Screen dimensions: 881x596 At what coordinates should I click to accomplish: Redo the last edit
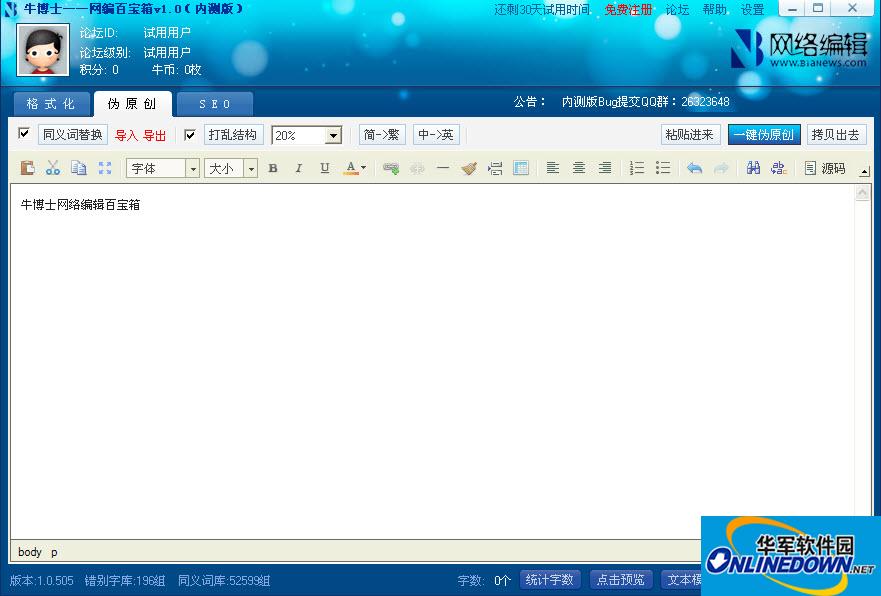[x=721, y=168]
